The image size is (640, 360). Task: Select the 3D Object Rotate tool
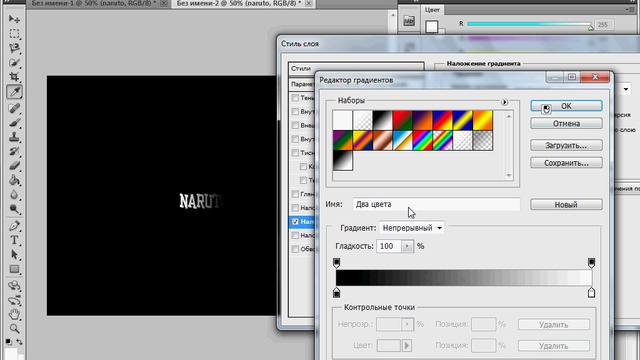14,285
